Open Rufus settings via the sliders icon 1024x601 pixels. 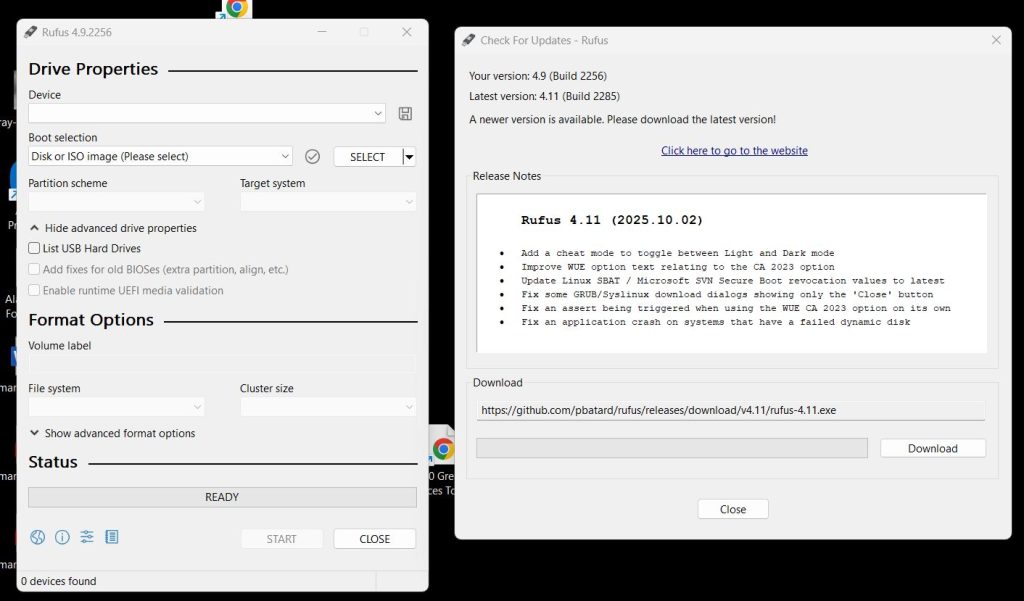87,537
